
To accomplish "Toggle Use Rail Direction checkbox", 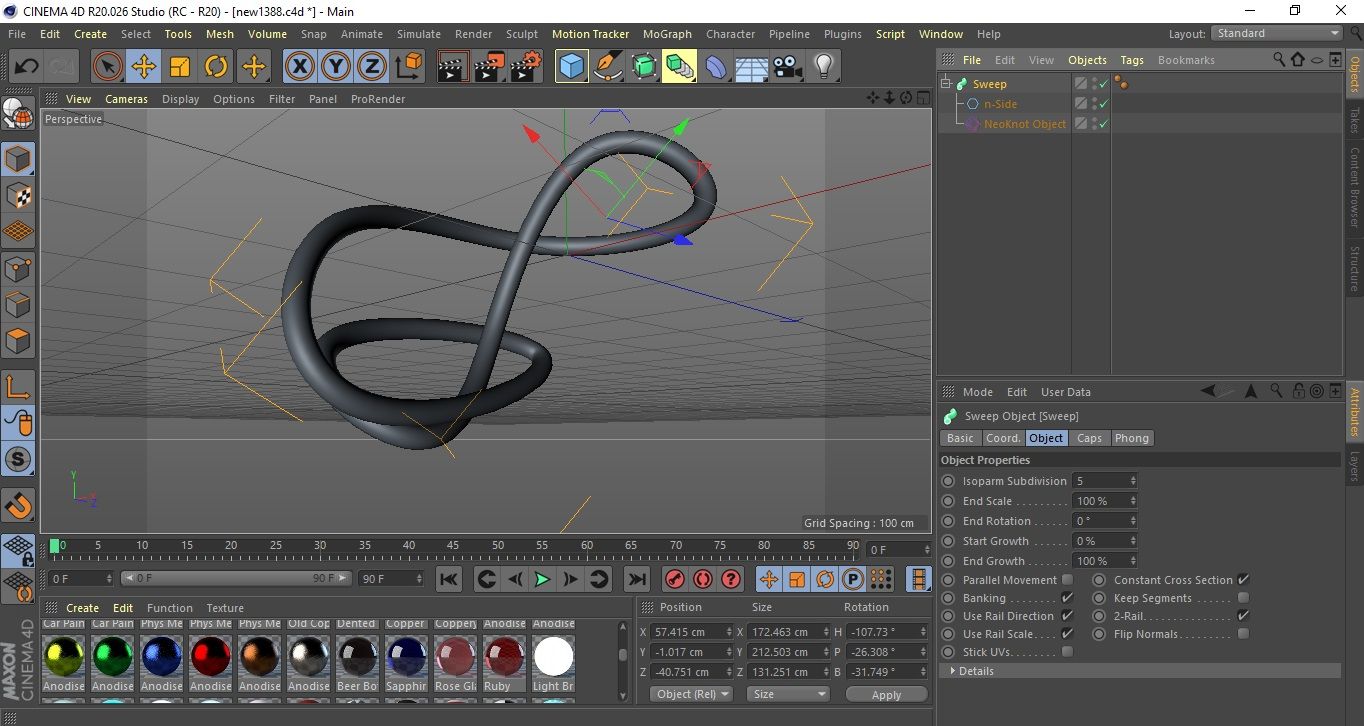I will [x=1067, y=616].
